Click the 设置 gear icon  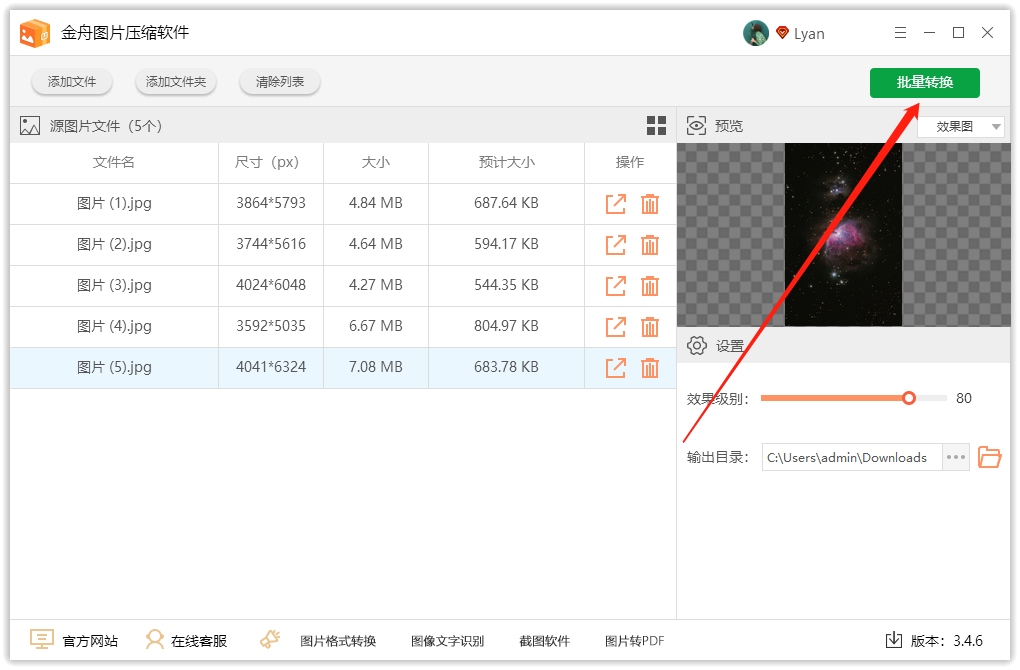tap(697, 345)
